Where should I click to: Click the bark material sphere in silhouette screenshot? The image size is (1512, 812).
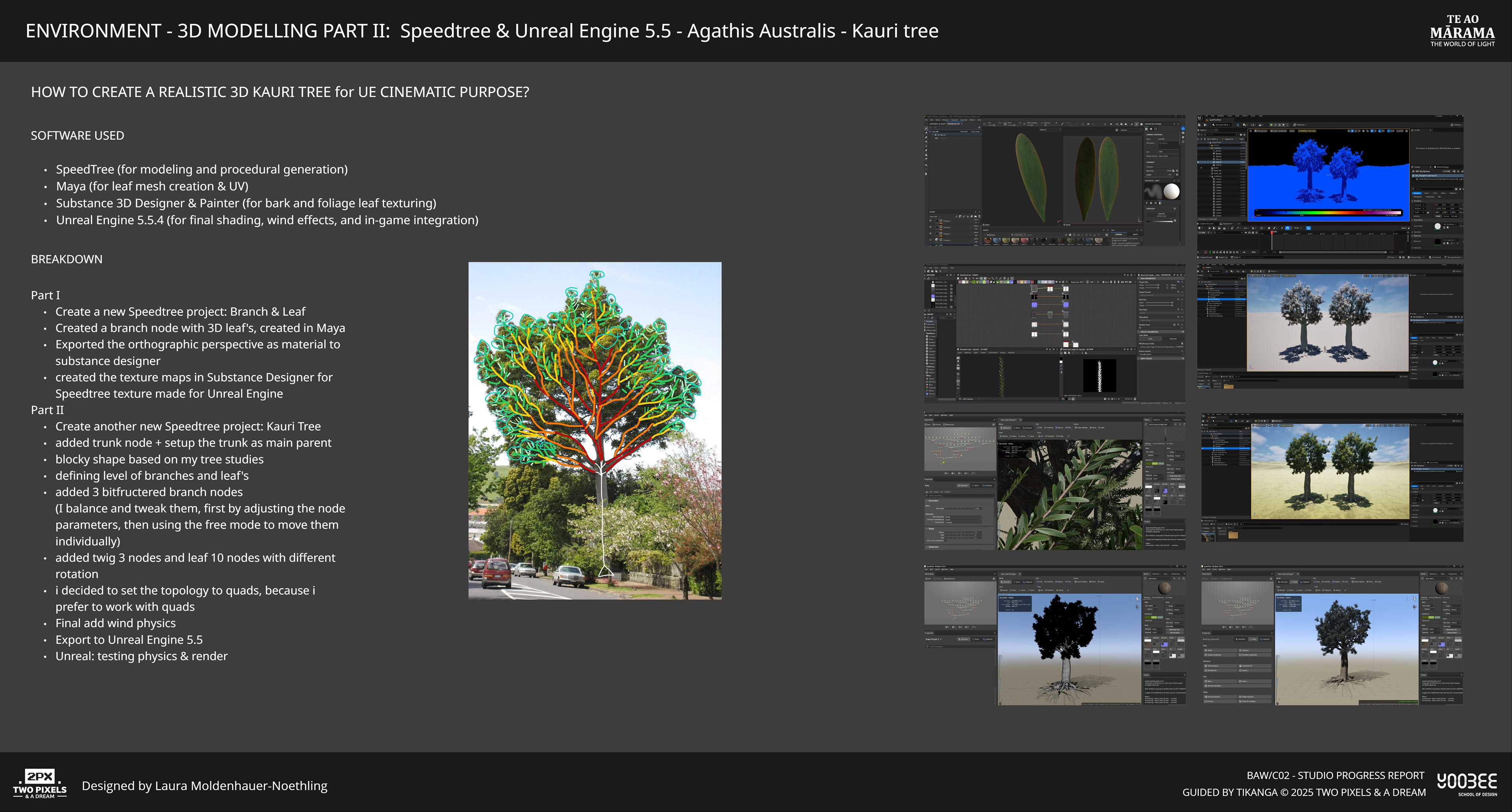1165,588
